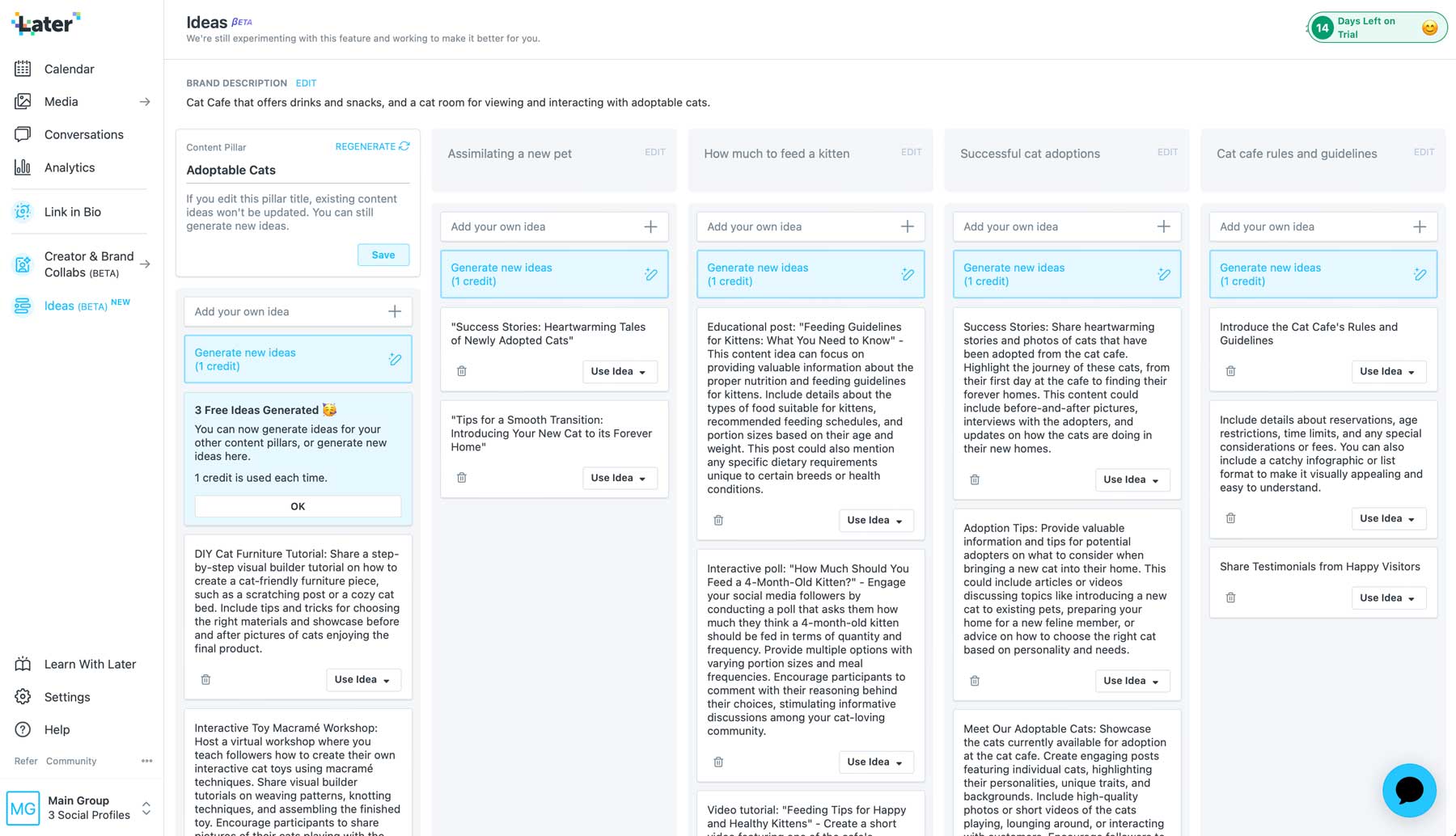This screenshot has width=1456, height=836.
Task: Open the Calendar page from sidebar
Action: [69, 69]
